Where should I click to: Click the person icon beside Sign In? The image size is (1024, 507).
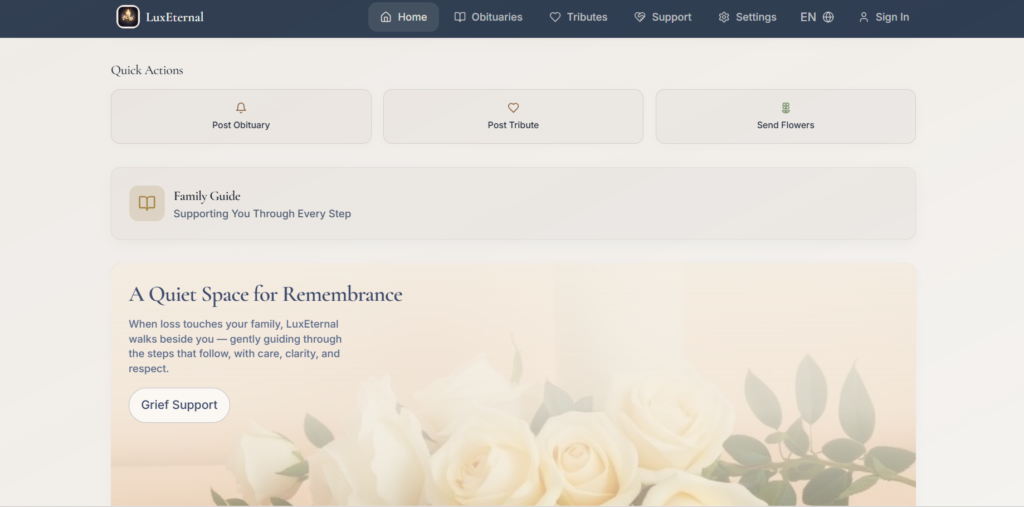click(x=863, y=17)
